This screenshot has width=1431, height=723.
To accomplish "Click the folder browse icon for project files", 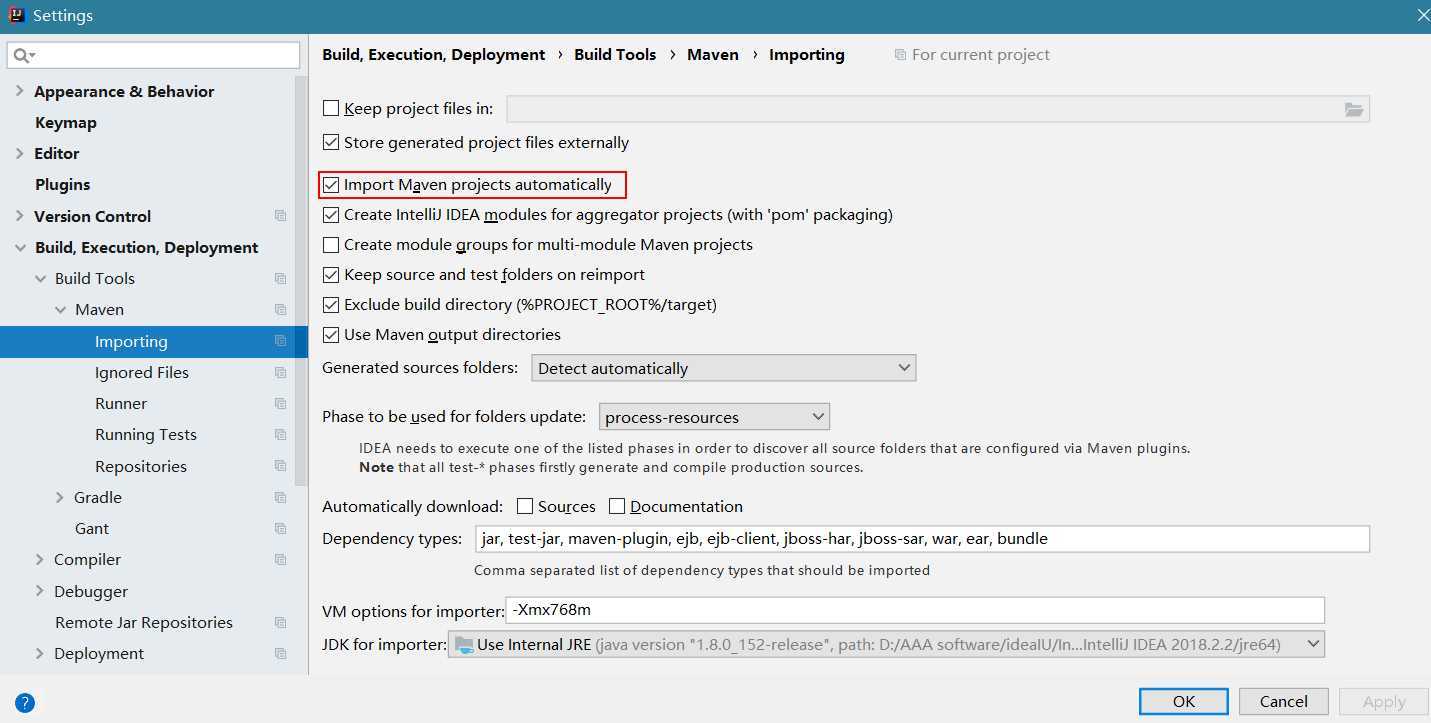I will (x=1354, y=109).
